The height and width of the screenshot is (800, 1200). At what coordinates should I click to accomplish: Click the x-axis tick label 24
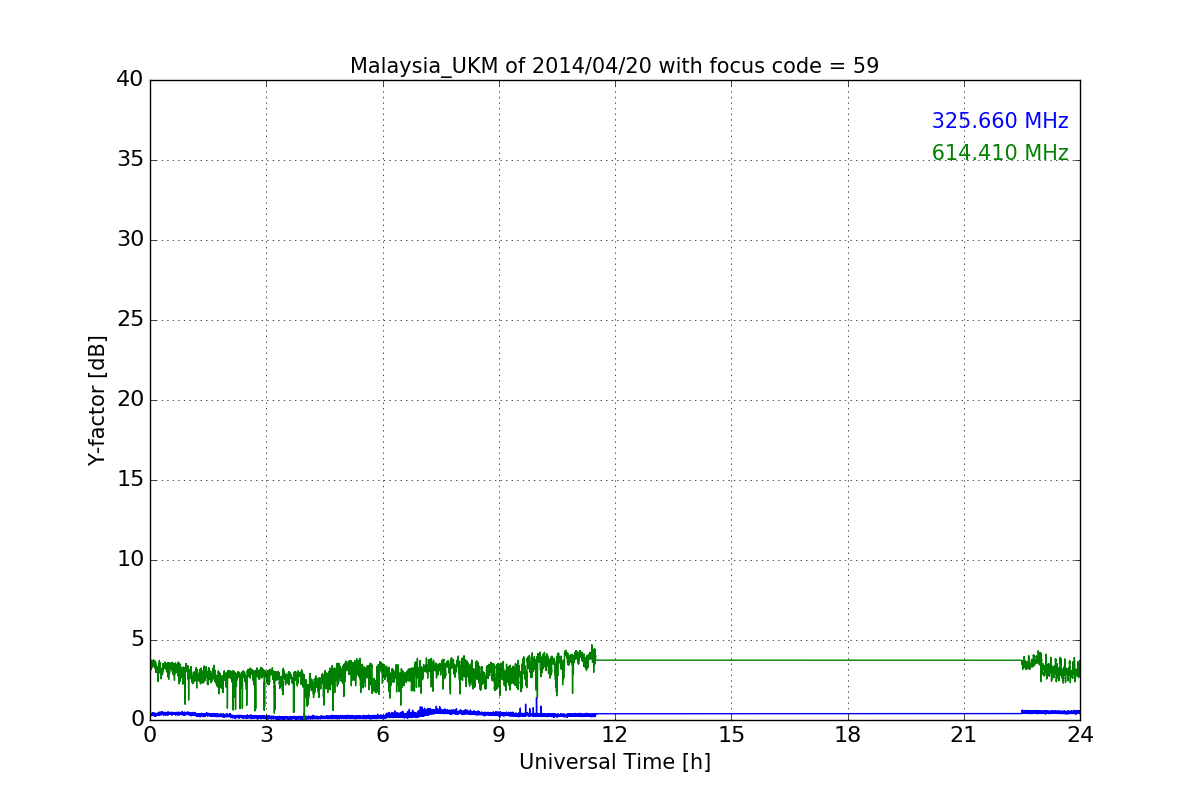[x=1080, y=734]
